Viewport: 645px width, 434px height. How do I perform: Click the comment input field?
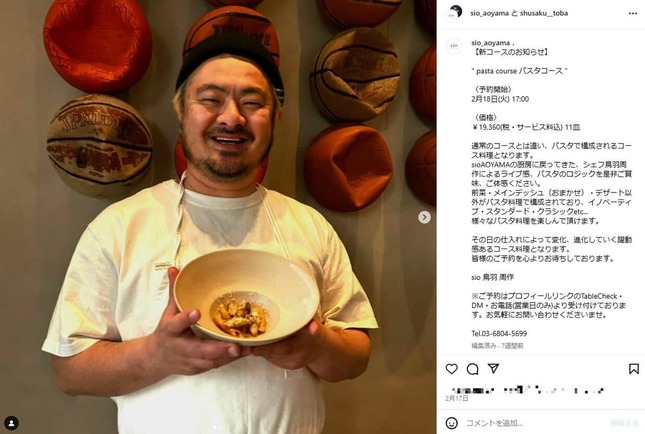pyautogui.click(x=535, y=423)
